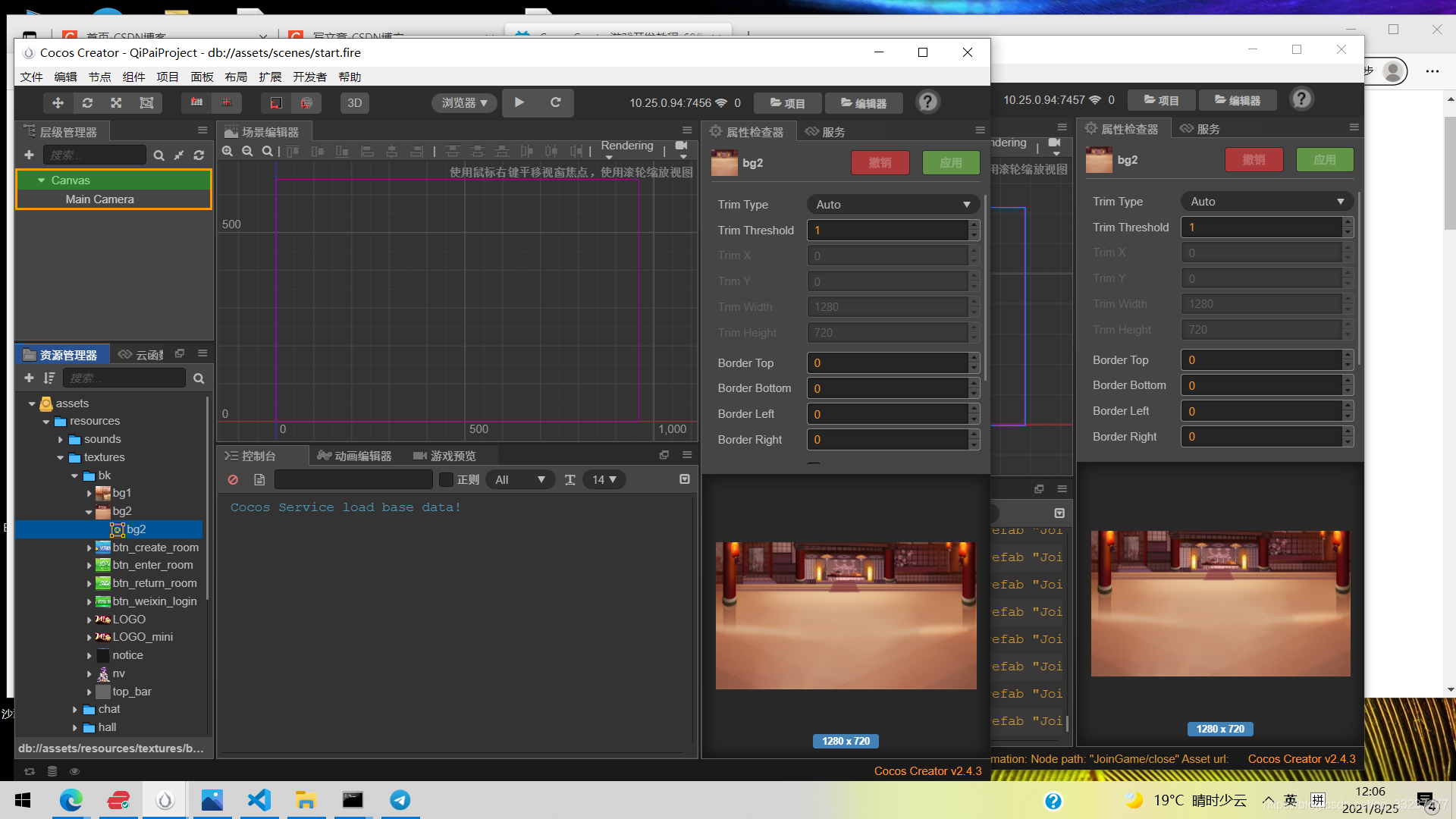Open the All log level dropdown
This screenshot has height=819, width=1456.
point(519,479)
